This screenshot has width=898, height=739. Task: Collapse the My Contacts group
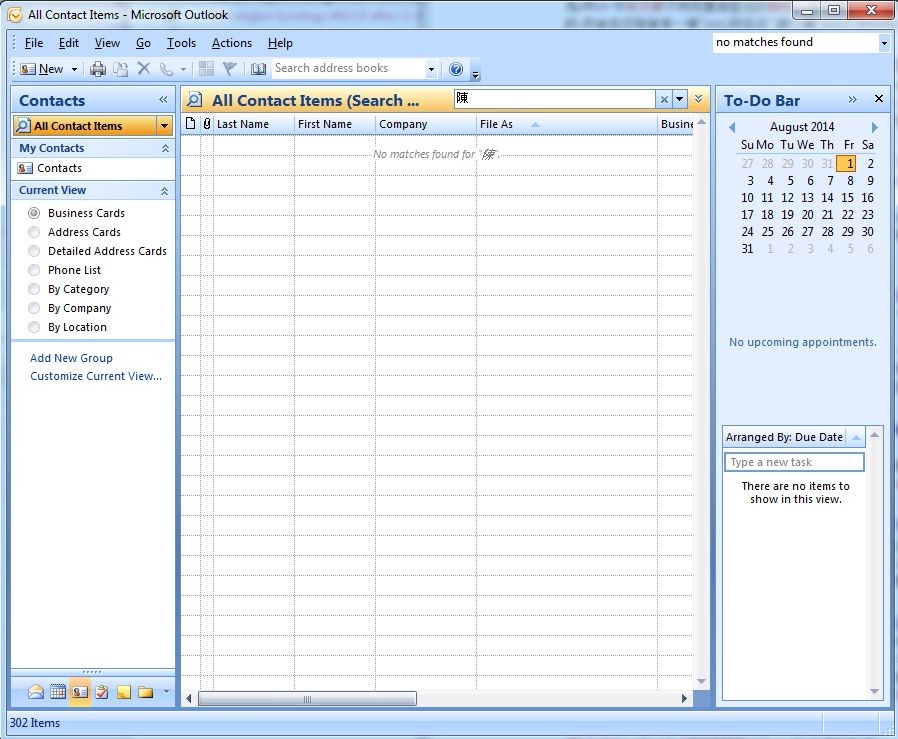(x=165, y=148)
